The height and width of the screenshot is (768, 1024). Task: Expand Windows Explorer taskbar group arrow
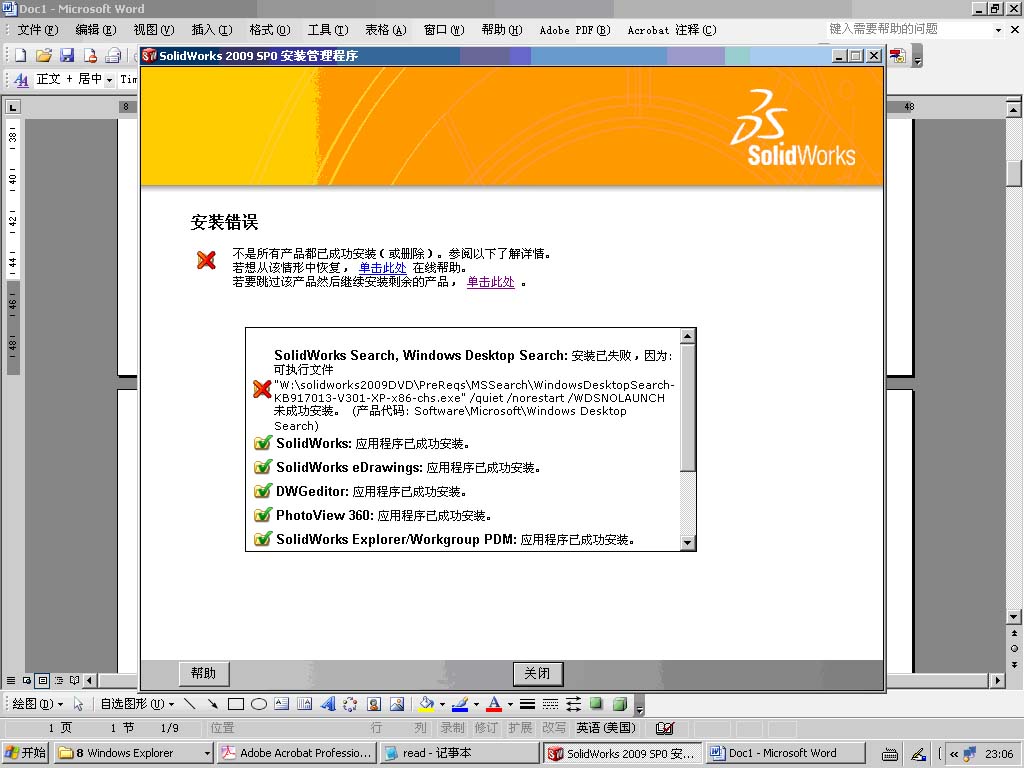coord(207,753)
